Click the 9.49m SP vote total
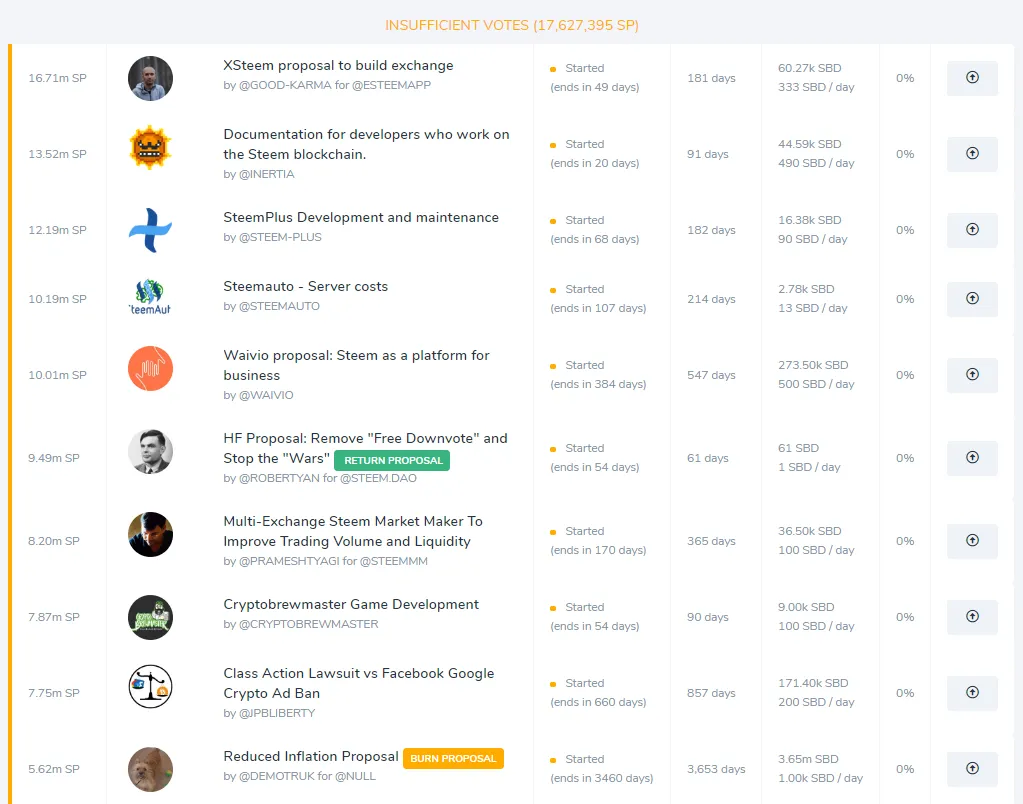1023x804 pixels. (x=53, y=458)
